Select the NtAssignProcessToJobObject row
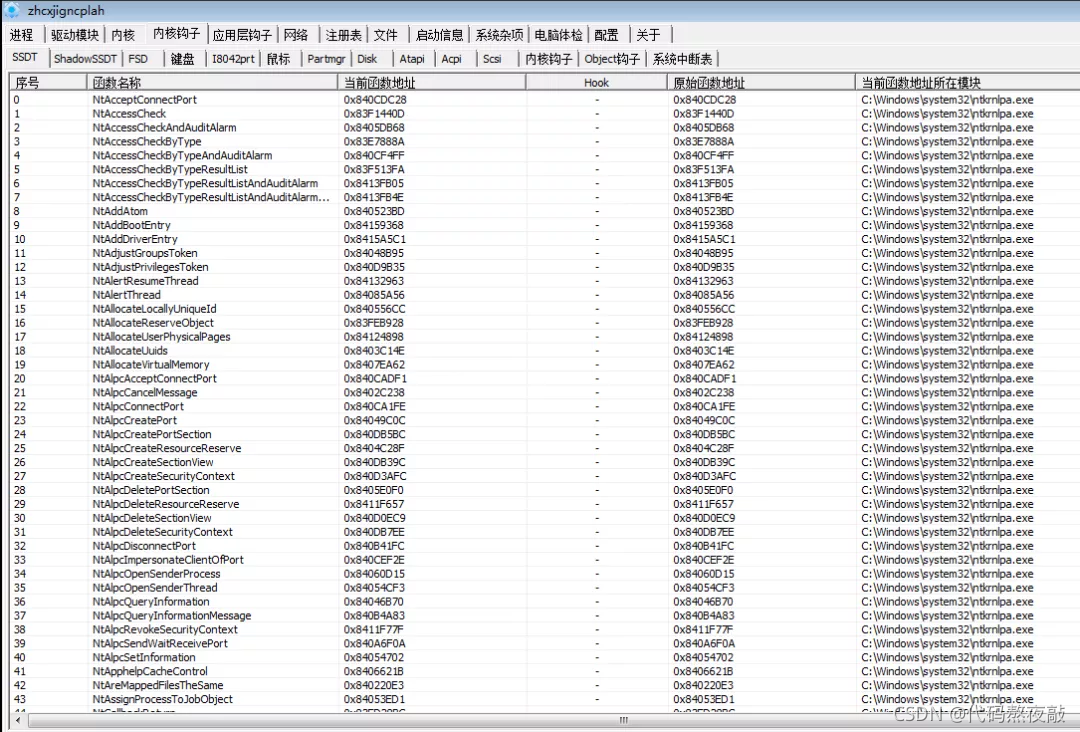1080x732 pixels. [546, 699]
